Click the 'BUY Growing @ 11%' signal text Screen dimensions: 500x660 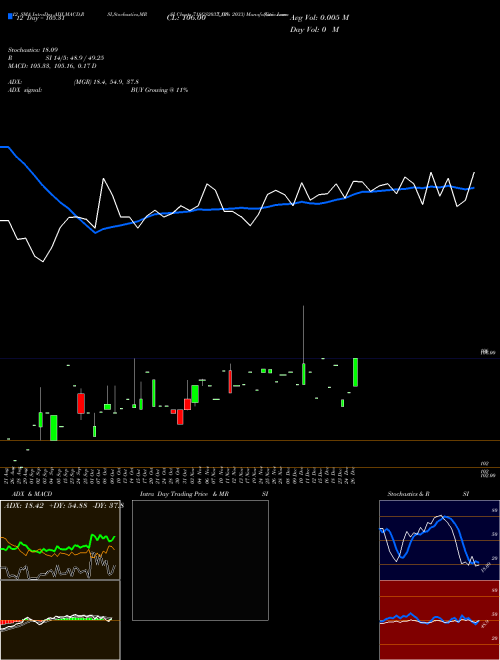click(x=159, y=90)
